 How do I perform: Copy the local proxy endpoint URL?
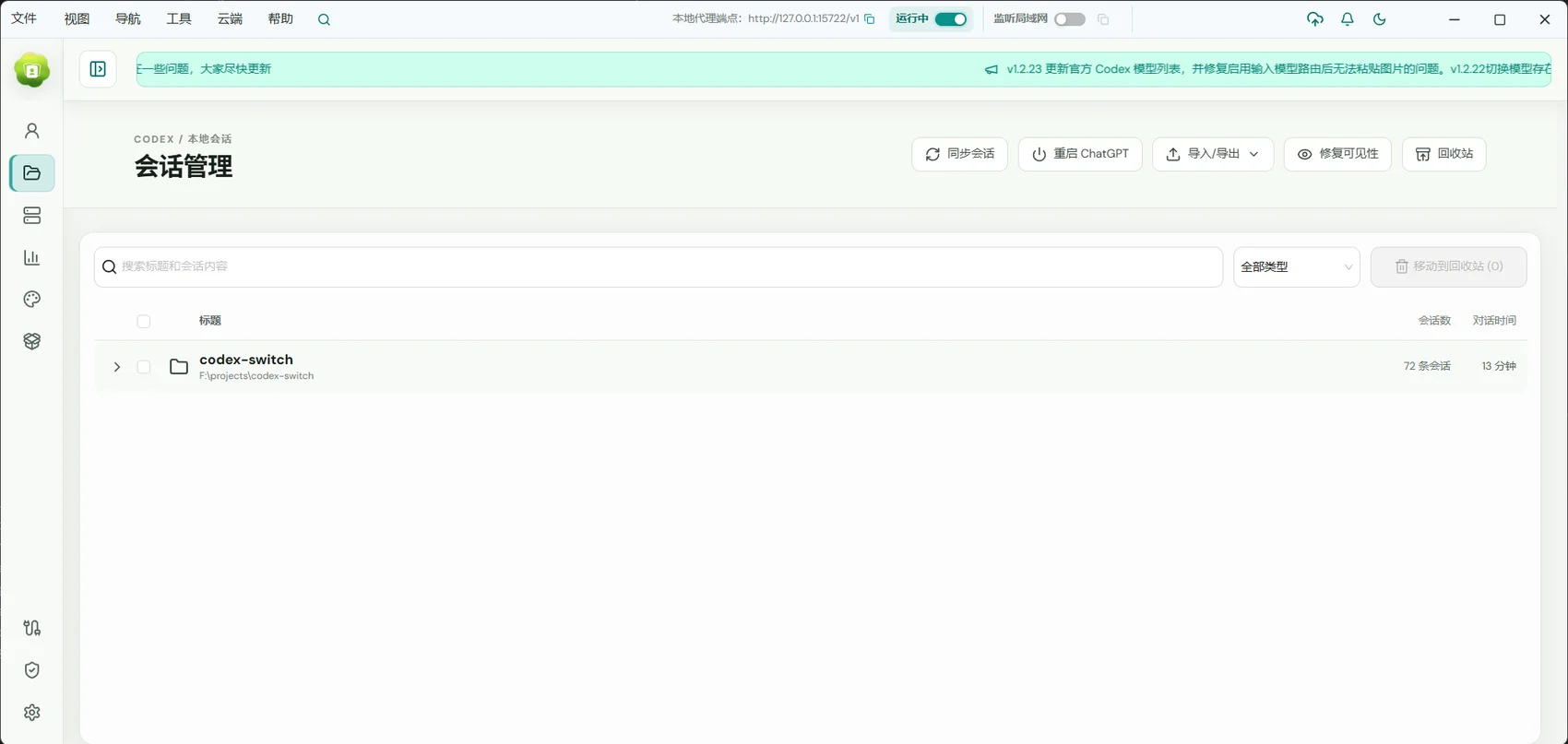pos(869,19)
